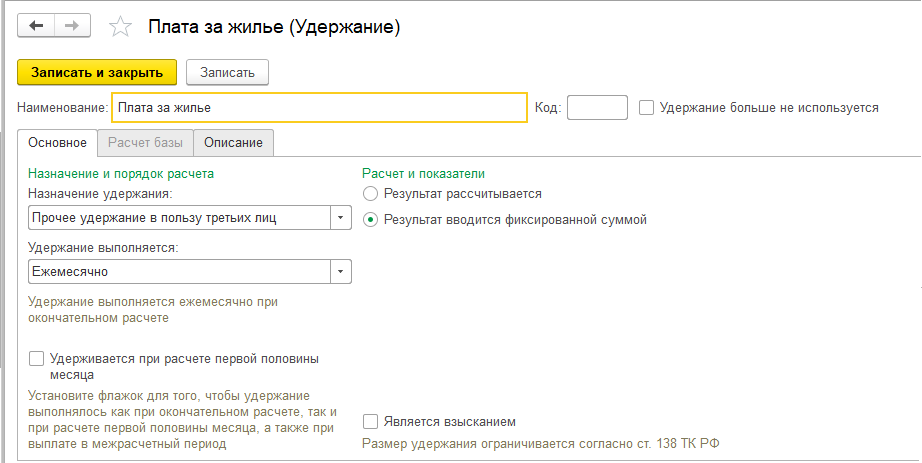Click the Плата за жилье (Удержание) title
The image size is (922, 463).
point(273,27)
